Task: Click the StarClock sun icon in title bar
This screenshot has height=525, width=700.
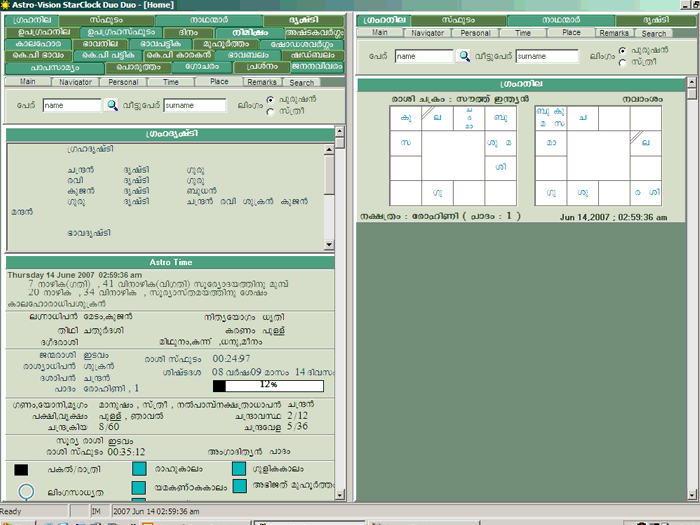Action: (x=5, y=5)
